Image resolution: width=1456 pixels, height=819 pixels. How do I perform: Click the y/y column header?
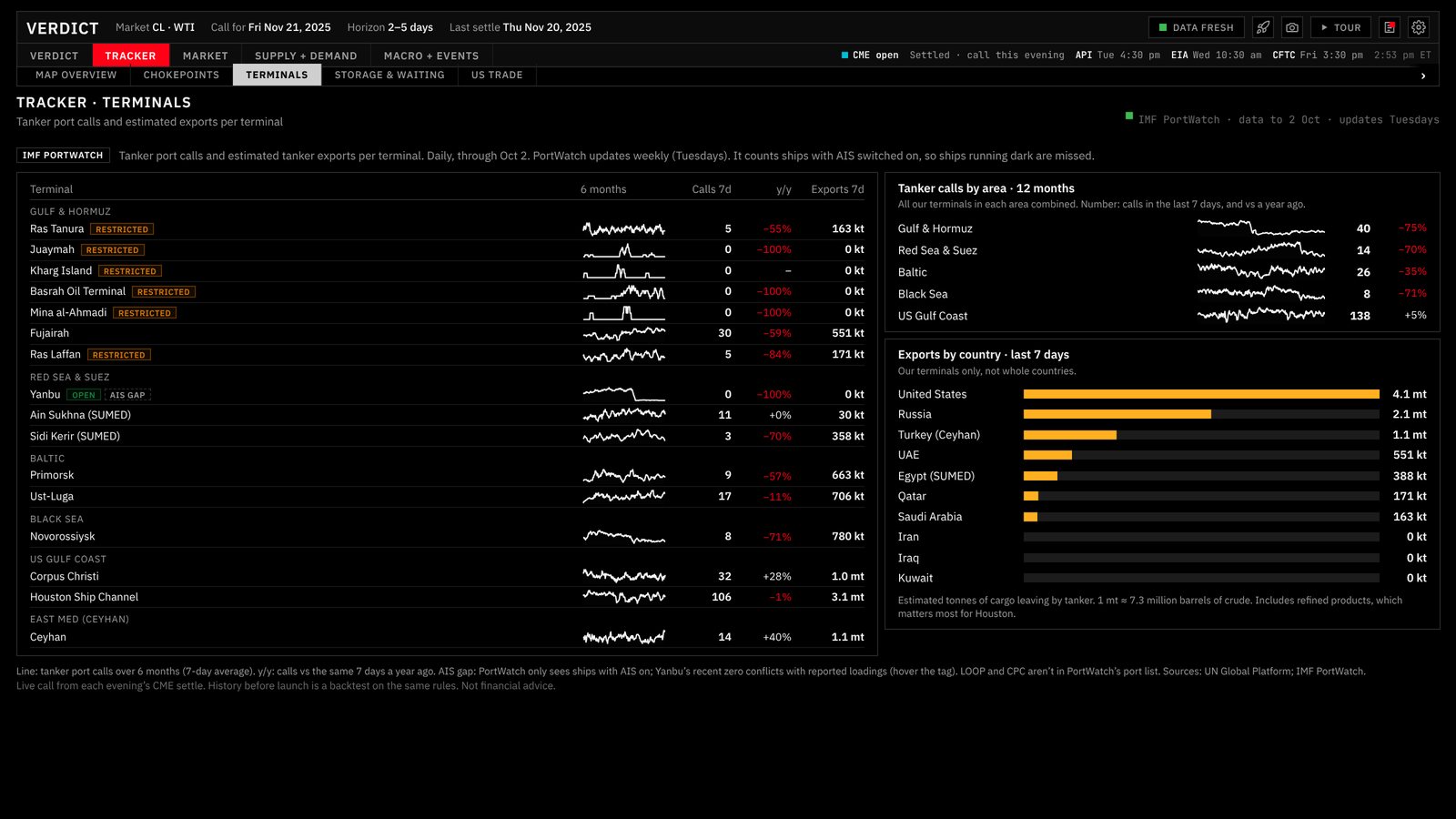(x=784, y=189)
